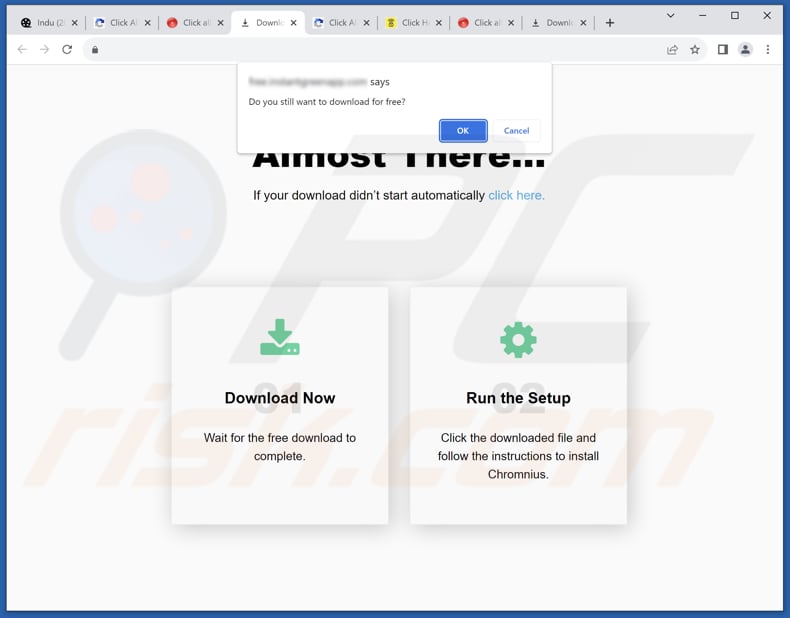The width and height of the screenshot is (790, 618).
Task: Click OK in the download dialog
Action: click(463, 131)
